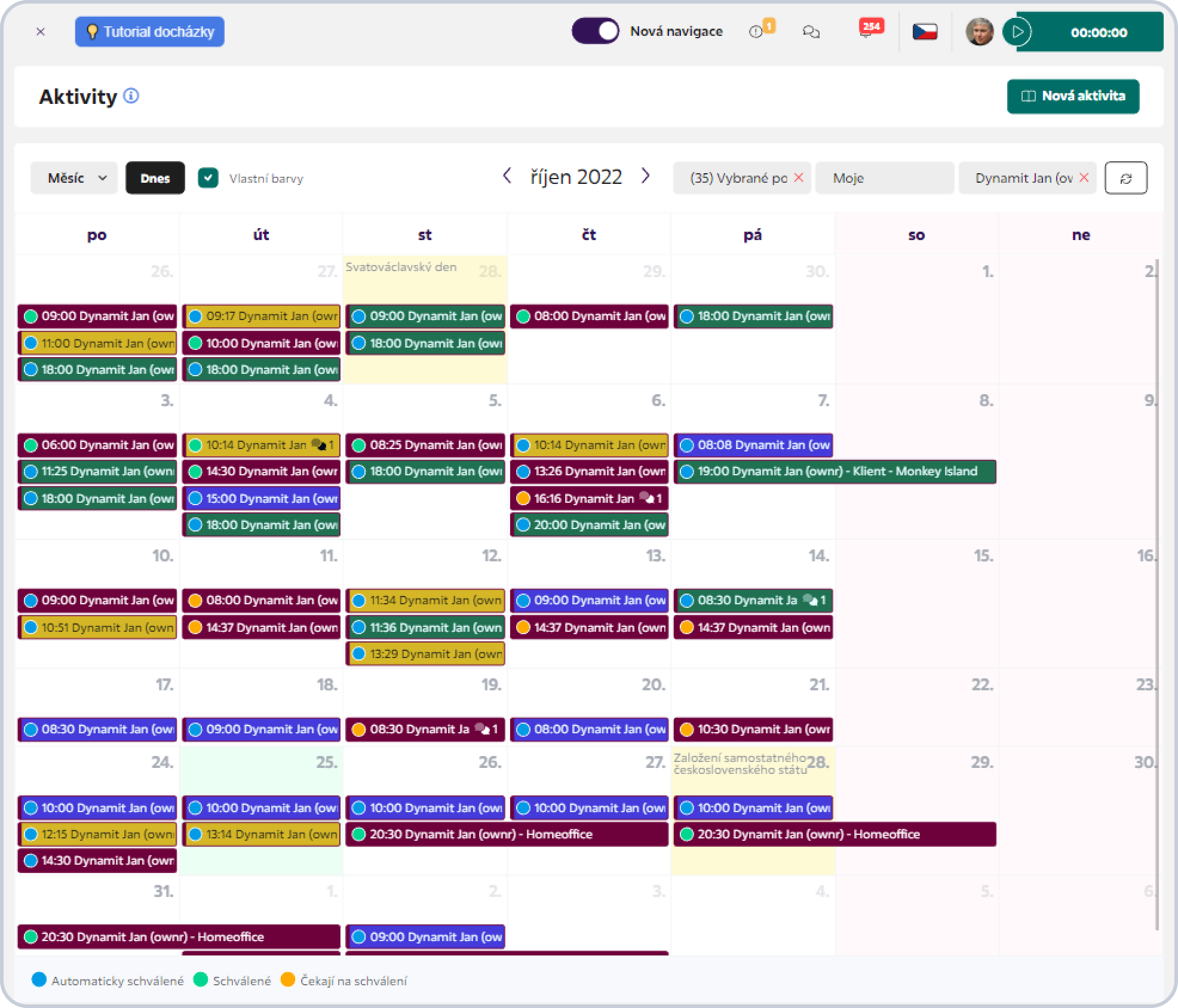
Task: Open the Moje filter dropdown
Action: pos(885,178)
